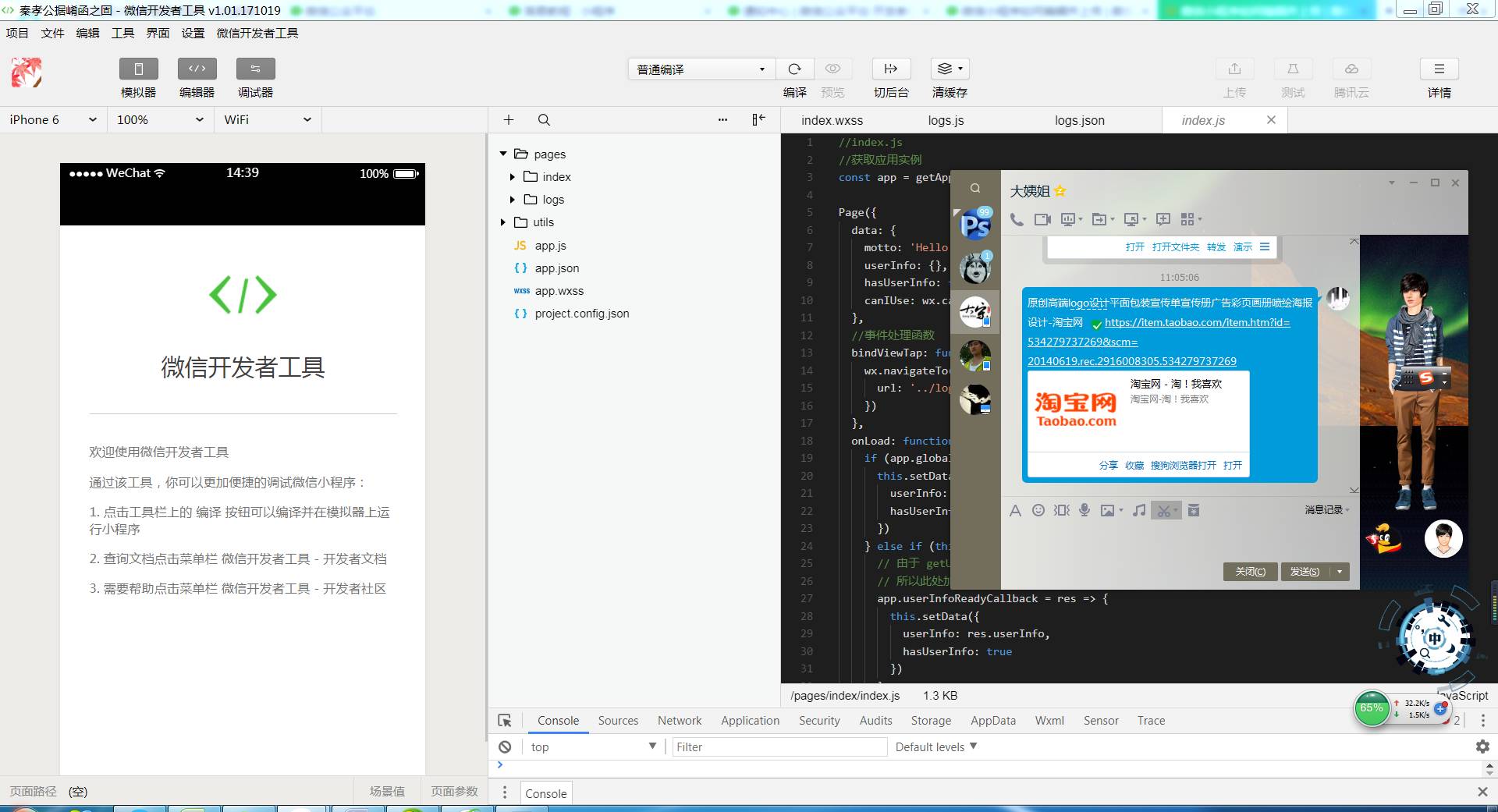Screen dimensions: 1498x812
Task: Click the search icon in the file panel
Action: pos(544,119)
